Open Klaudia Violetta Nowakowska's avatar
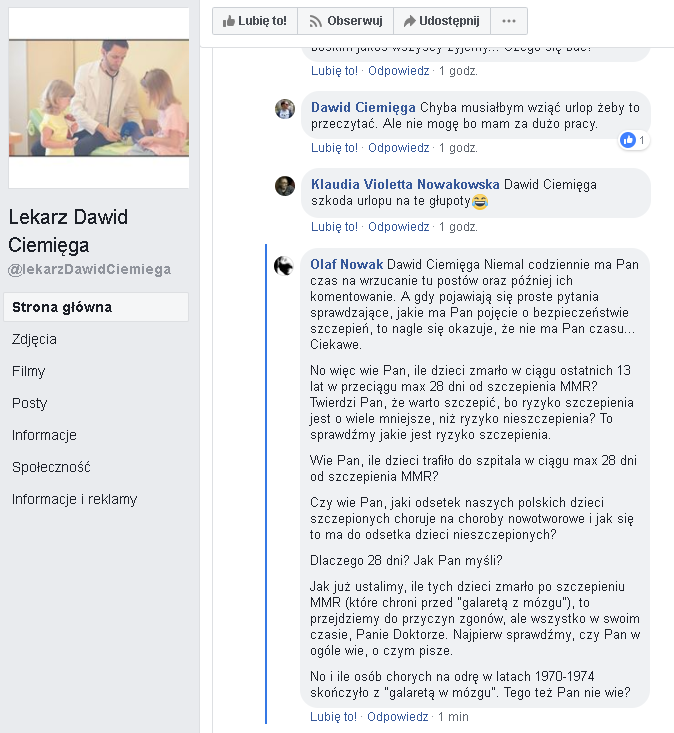 285,186
